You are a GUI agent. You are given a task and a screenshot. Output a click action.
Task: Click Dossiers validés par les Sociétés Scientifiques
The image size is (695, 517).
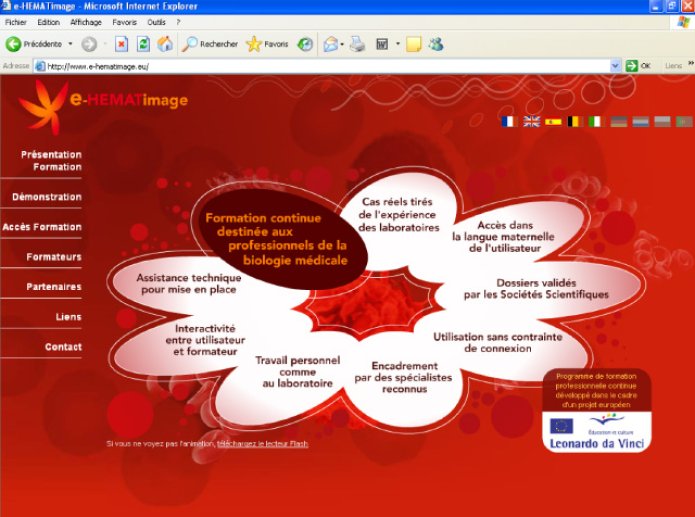(x=536, y=289)
